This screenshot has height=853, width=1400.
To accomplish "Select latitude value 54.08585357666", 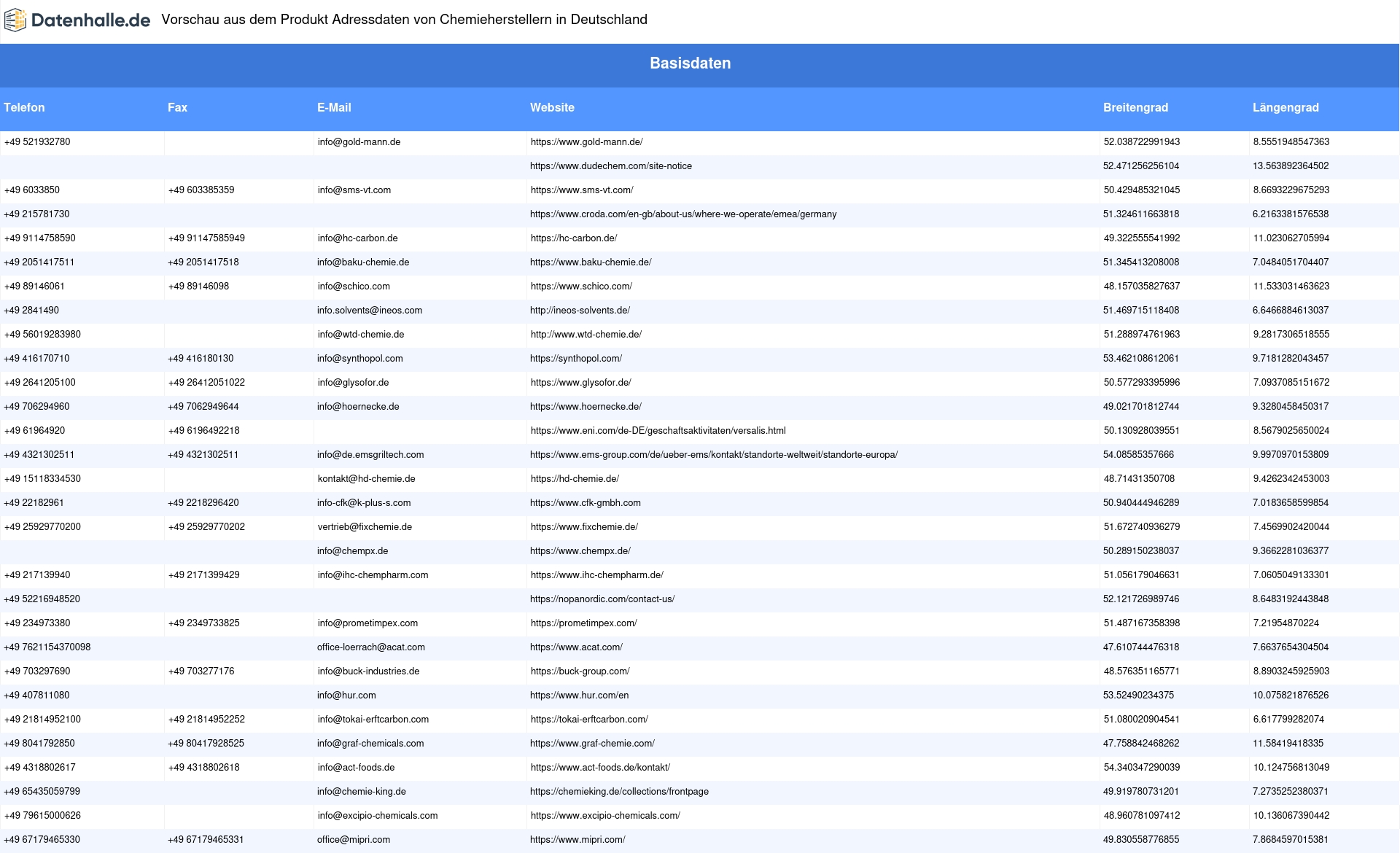I will pos(1138,455).
